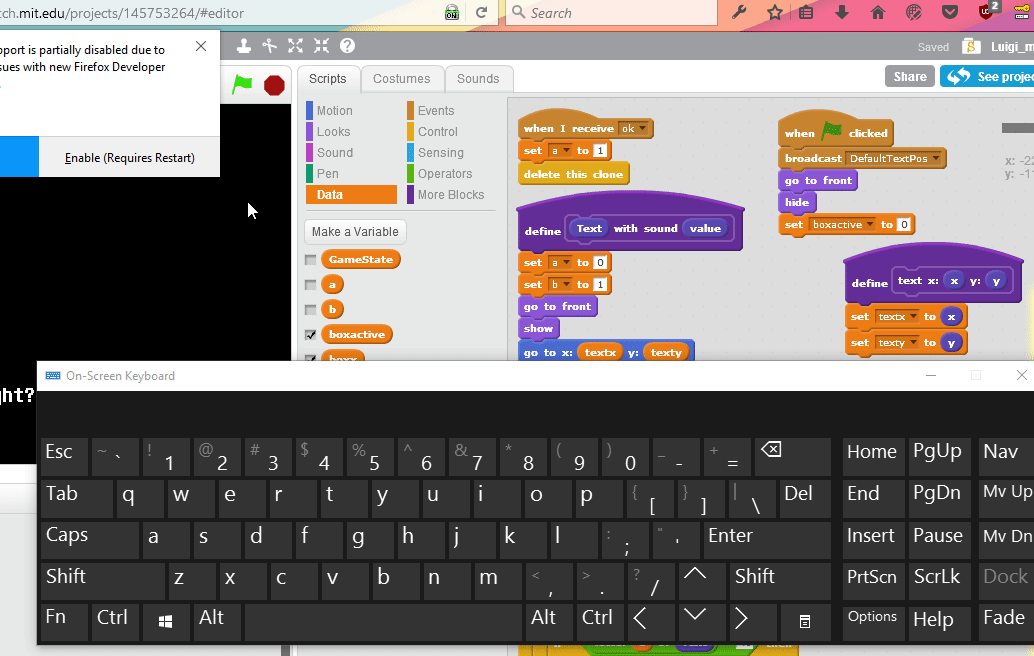The width and height of the screenshot is (1034, 656).
Task: Expand DefaultTextPos dropdown in broadcast block
Action: (x=936, y=158)
